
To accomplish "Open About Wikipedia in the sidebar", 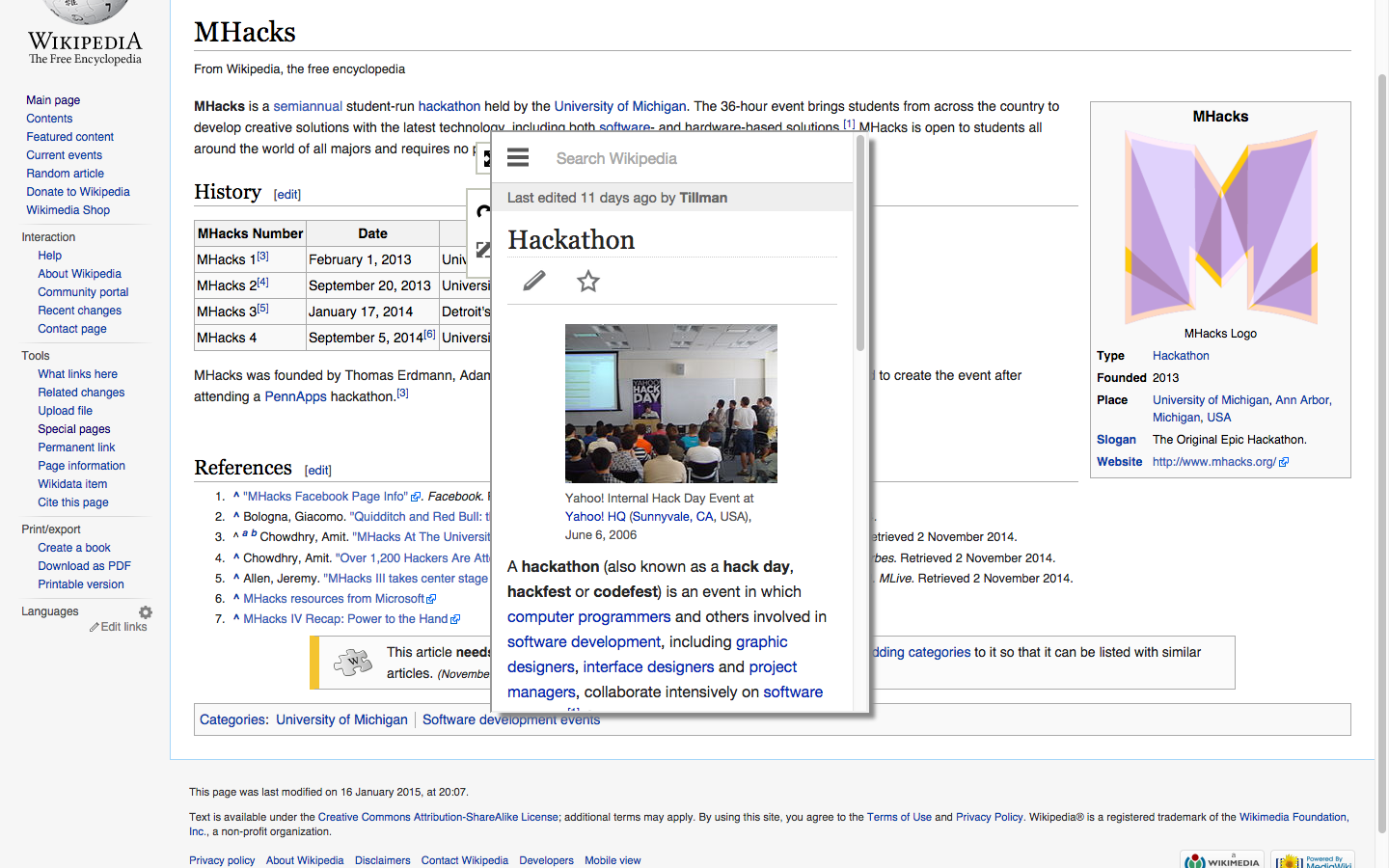I will (79, 274).
